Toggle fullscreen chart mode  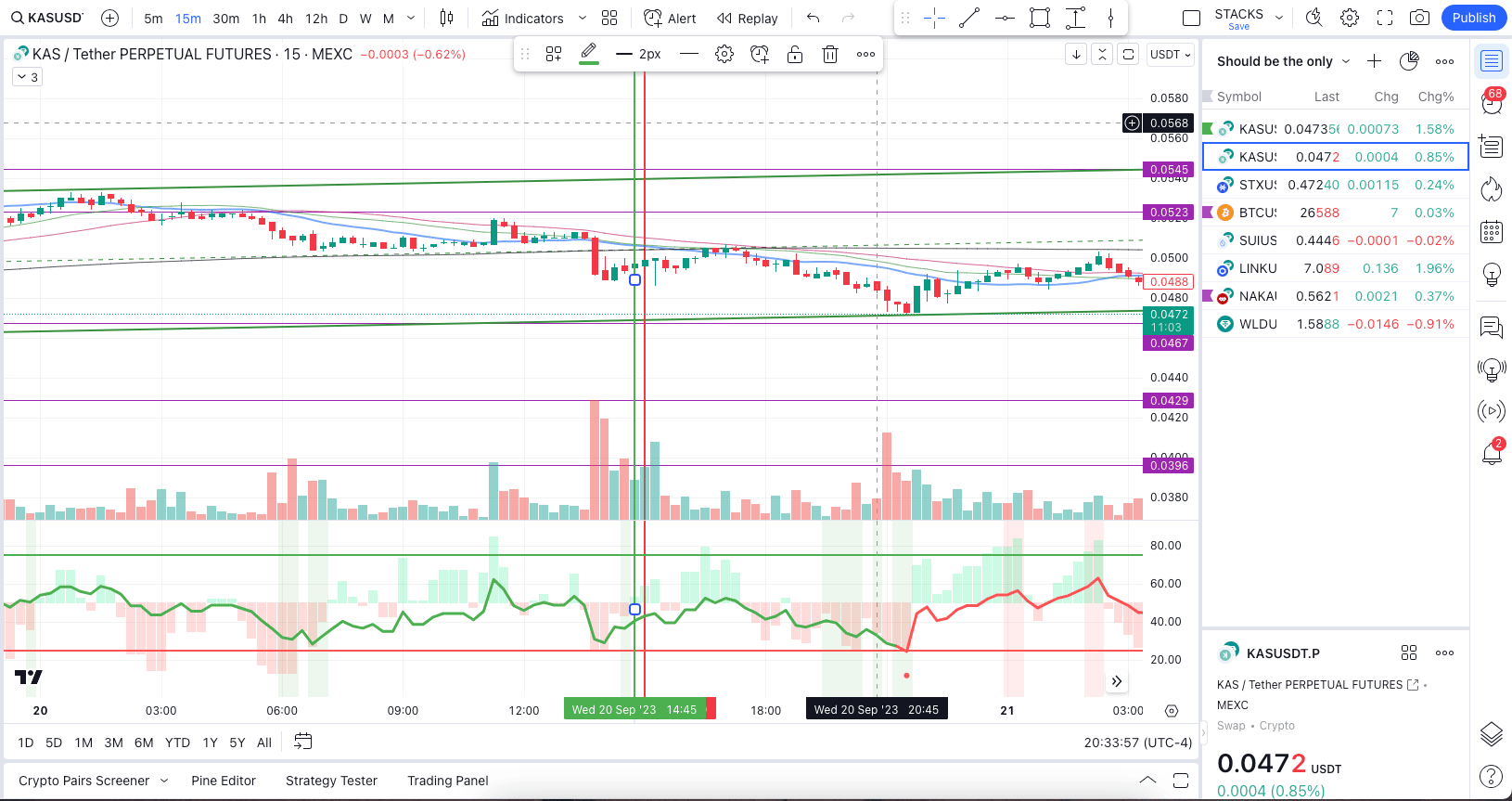pos(1385,18)
